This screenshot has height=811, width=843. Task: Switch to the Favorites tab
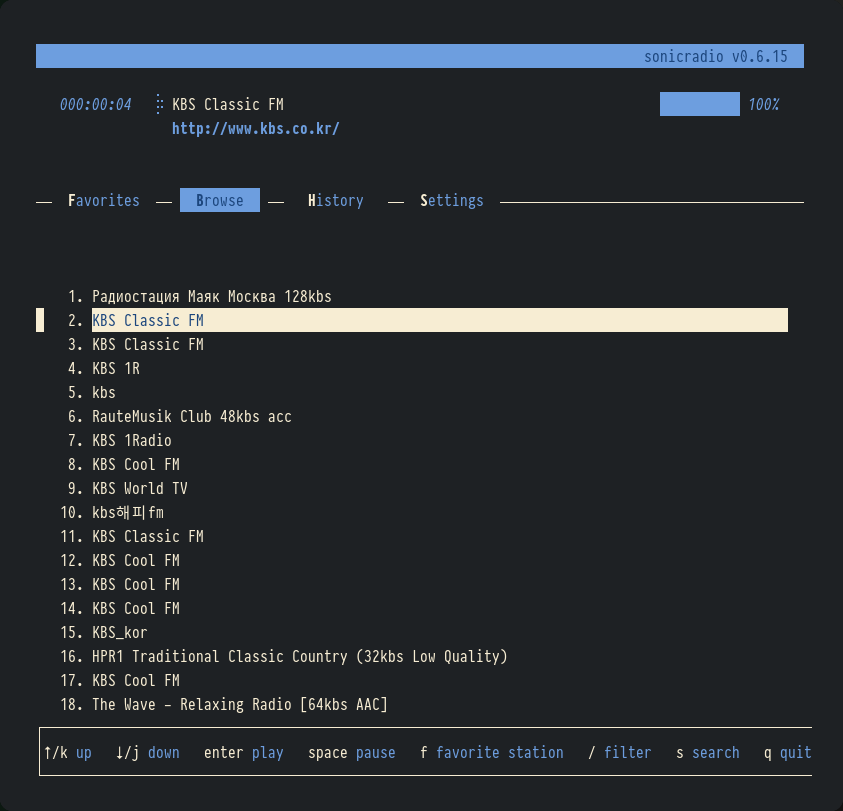tap(103, 201)
